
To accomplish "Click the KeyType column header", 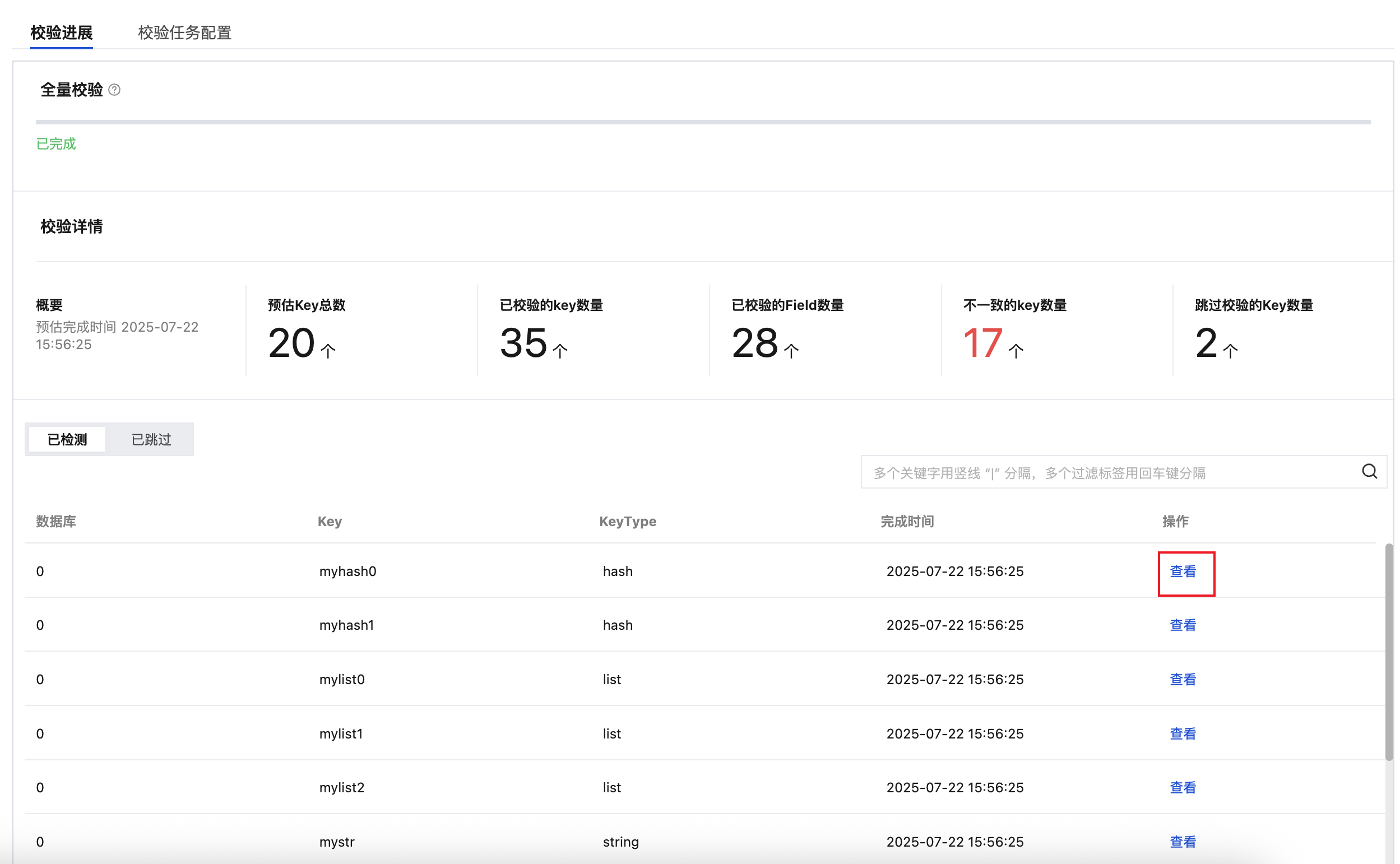I will click(x=628, y=521).
